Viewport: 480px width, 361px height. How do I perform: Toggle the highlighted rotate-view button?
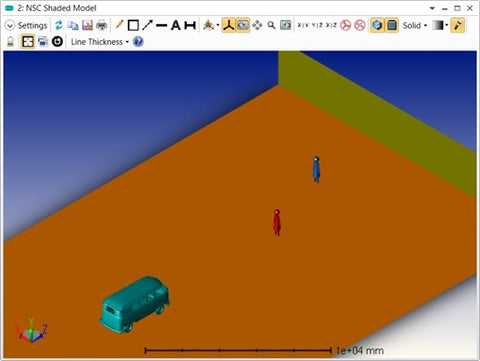243,25
